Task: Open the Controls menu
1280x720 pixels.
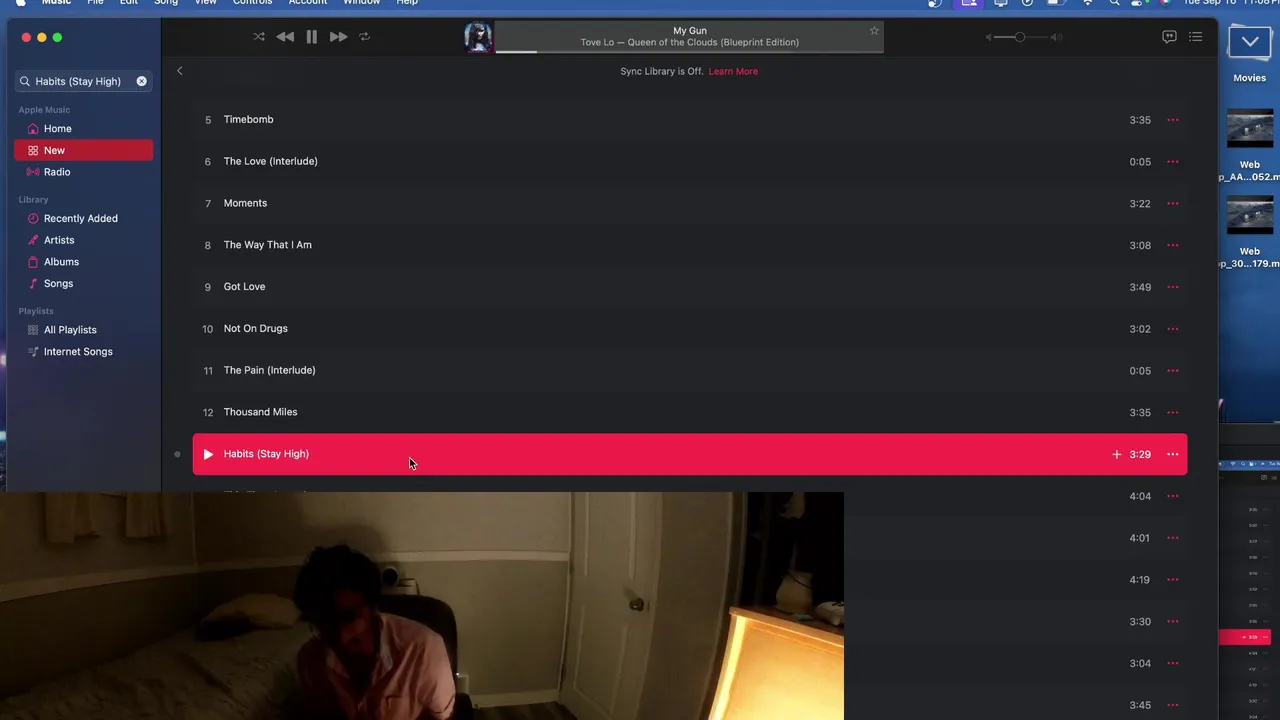Action: (x=252, y=3)
